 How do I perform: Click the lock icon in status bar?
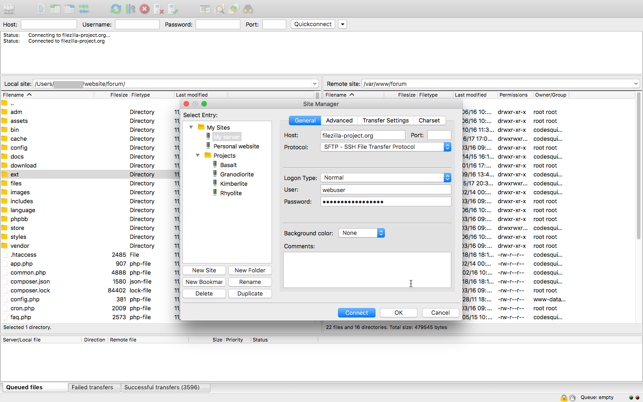564,397
